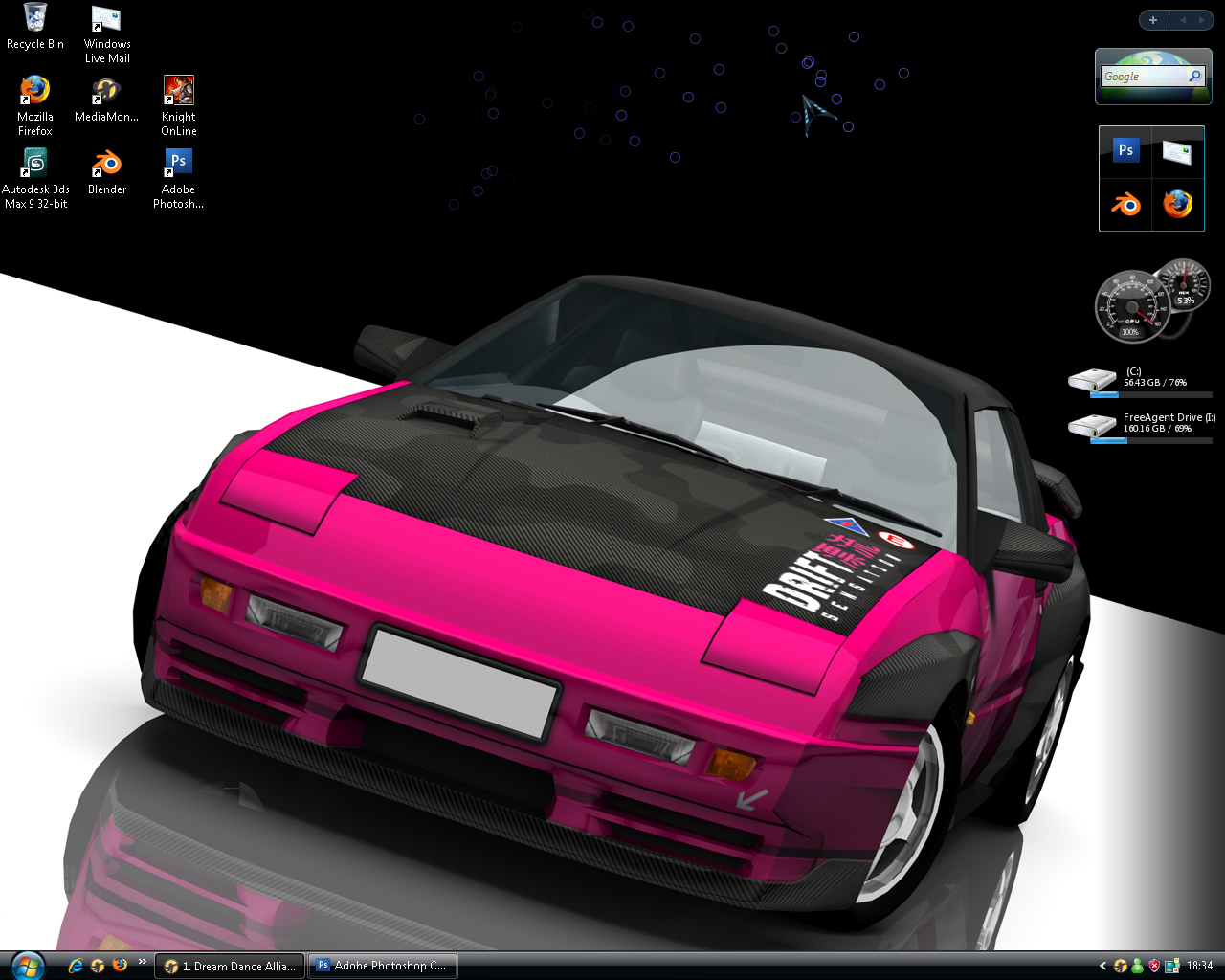Image resolution: width=1225 pixels, height=980 pixels.
Task: Show hidden system tray icons arrow
Action: point(1102,966)
